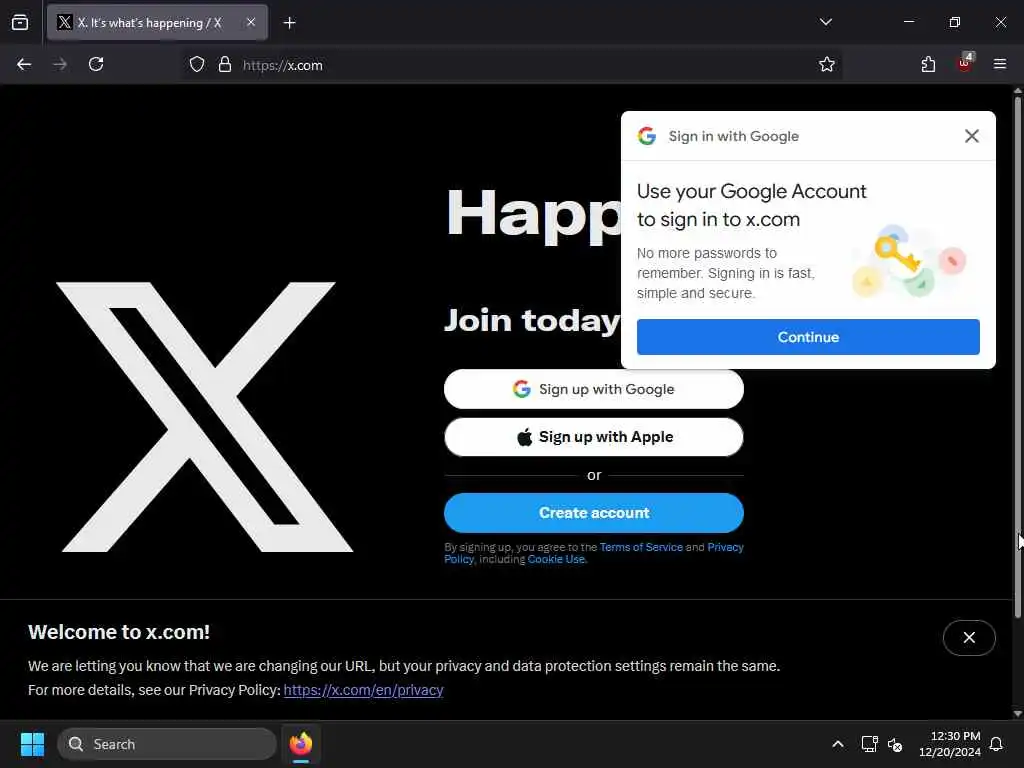1024x768 pixels.
Task: Minimize the Firefox window
Action: click(x=908, y=22)
